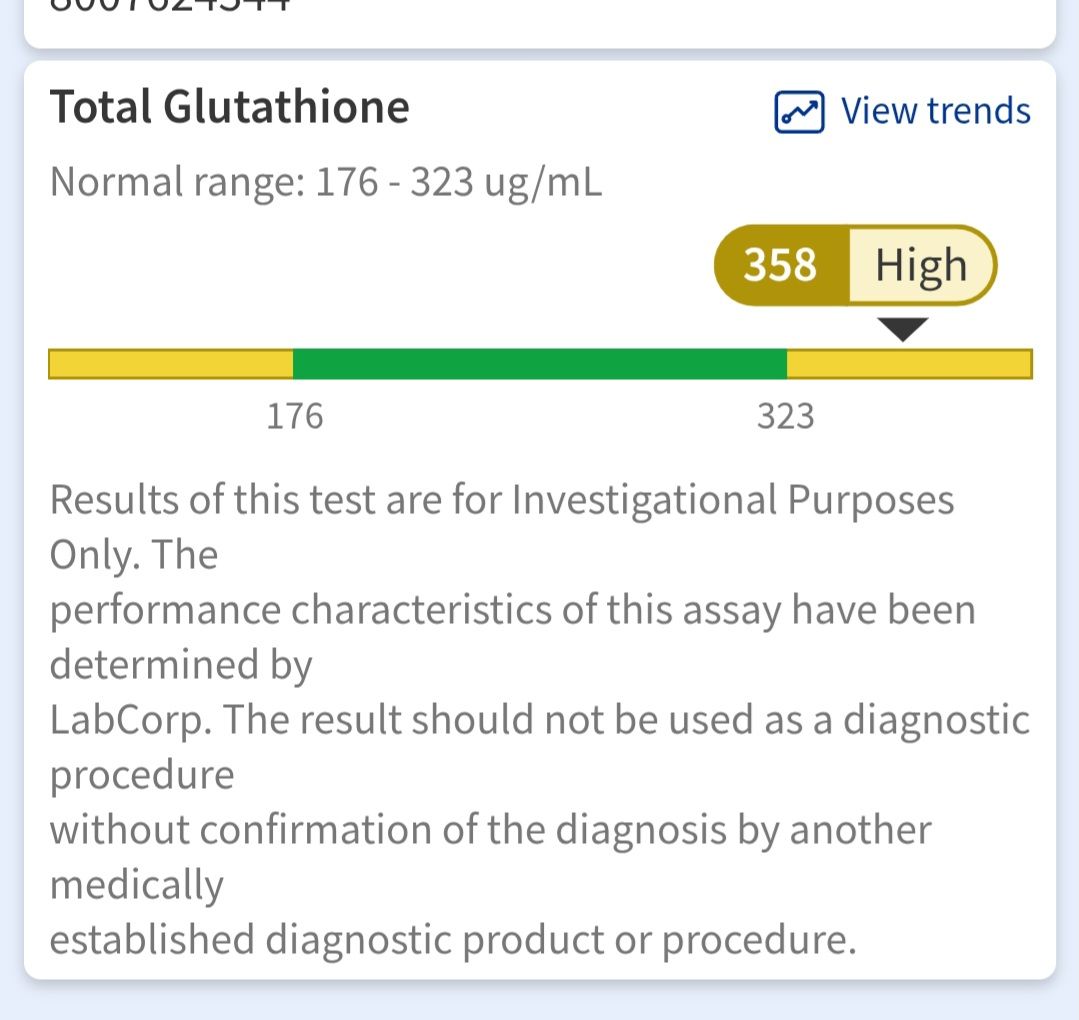Screen dimensions: 1079x1020
Task: Click the Normal range 176 - 323 text
Action: (x=326, y=183)
